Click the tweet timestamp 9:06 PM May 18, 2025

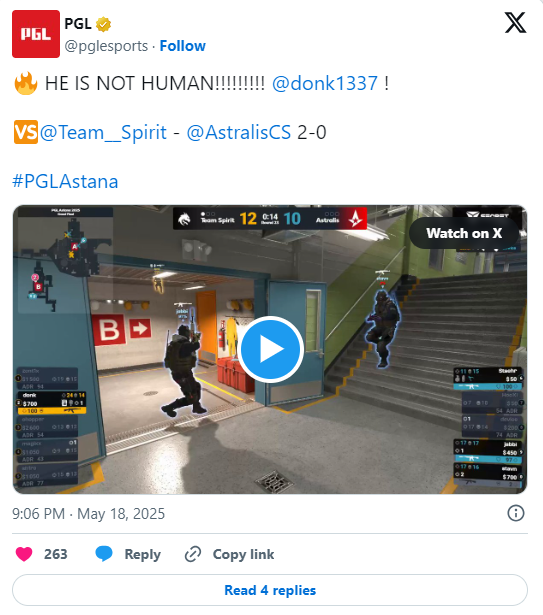(x=88, y=513)
